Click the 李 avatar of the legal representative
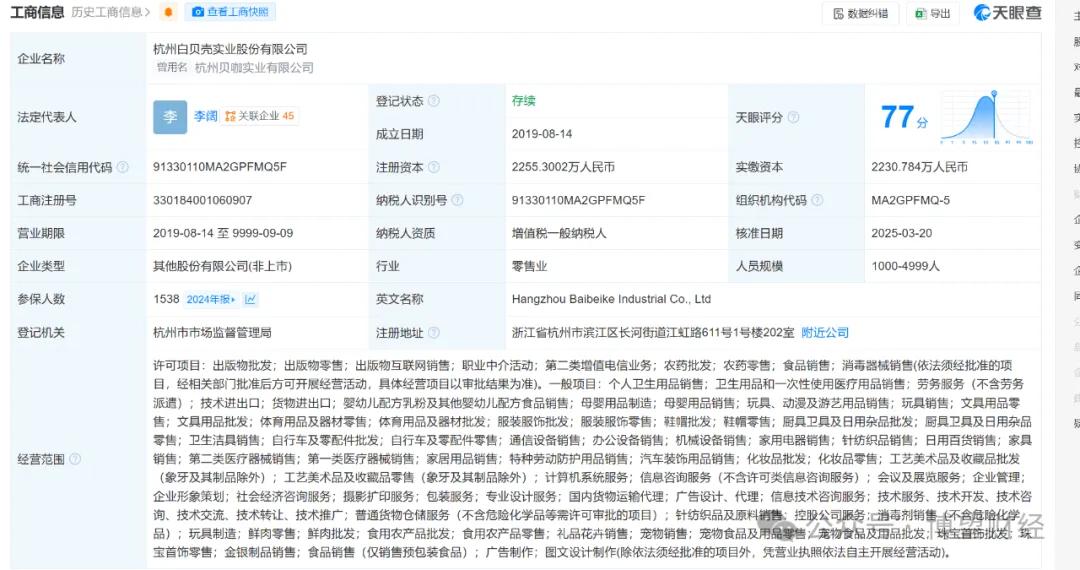This screenshot has height=570, width=1080. (x=170, y=117)
